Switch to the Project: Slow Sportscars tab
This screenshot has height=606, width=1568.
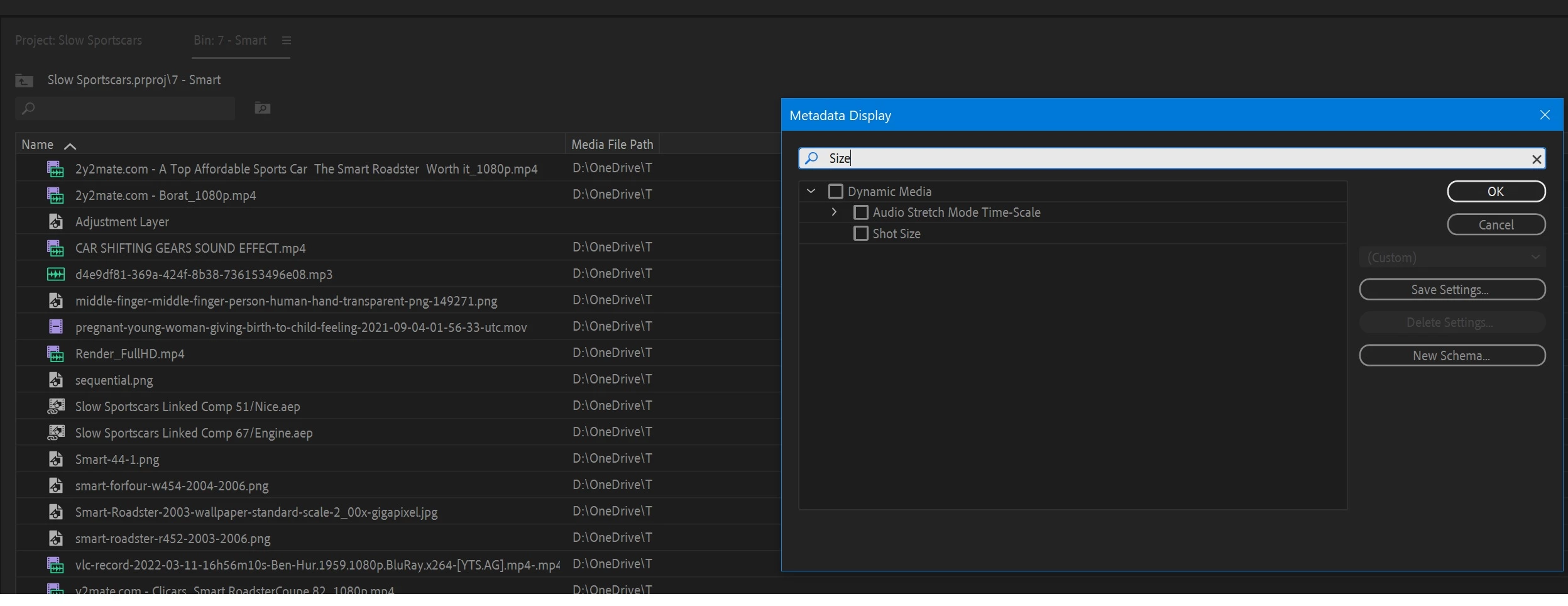(79, 40)
